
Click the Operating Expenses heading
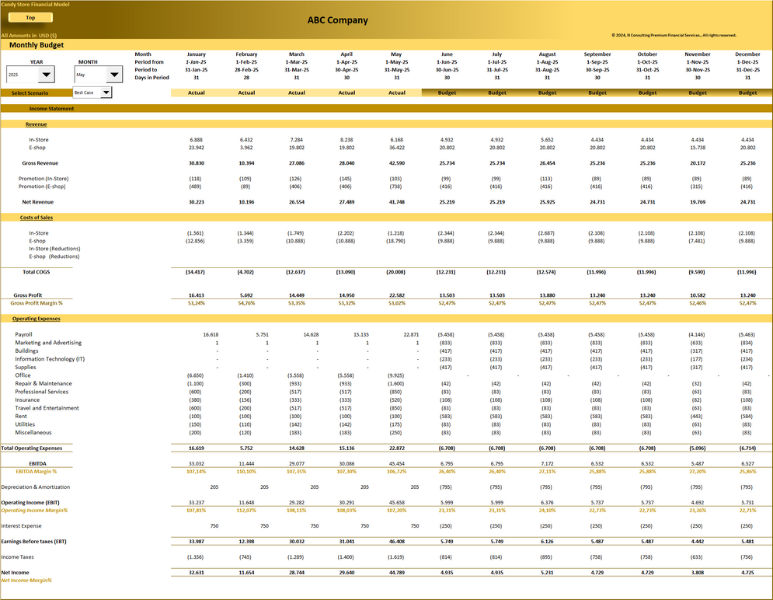(36, 318)
